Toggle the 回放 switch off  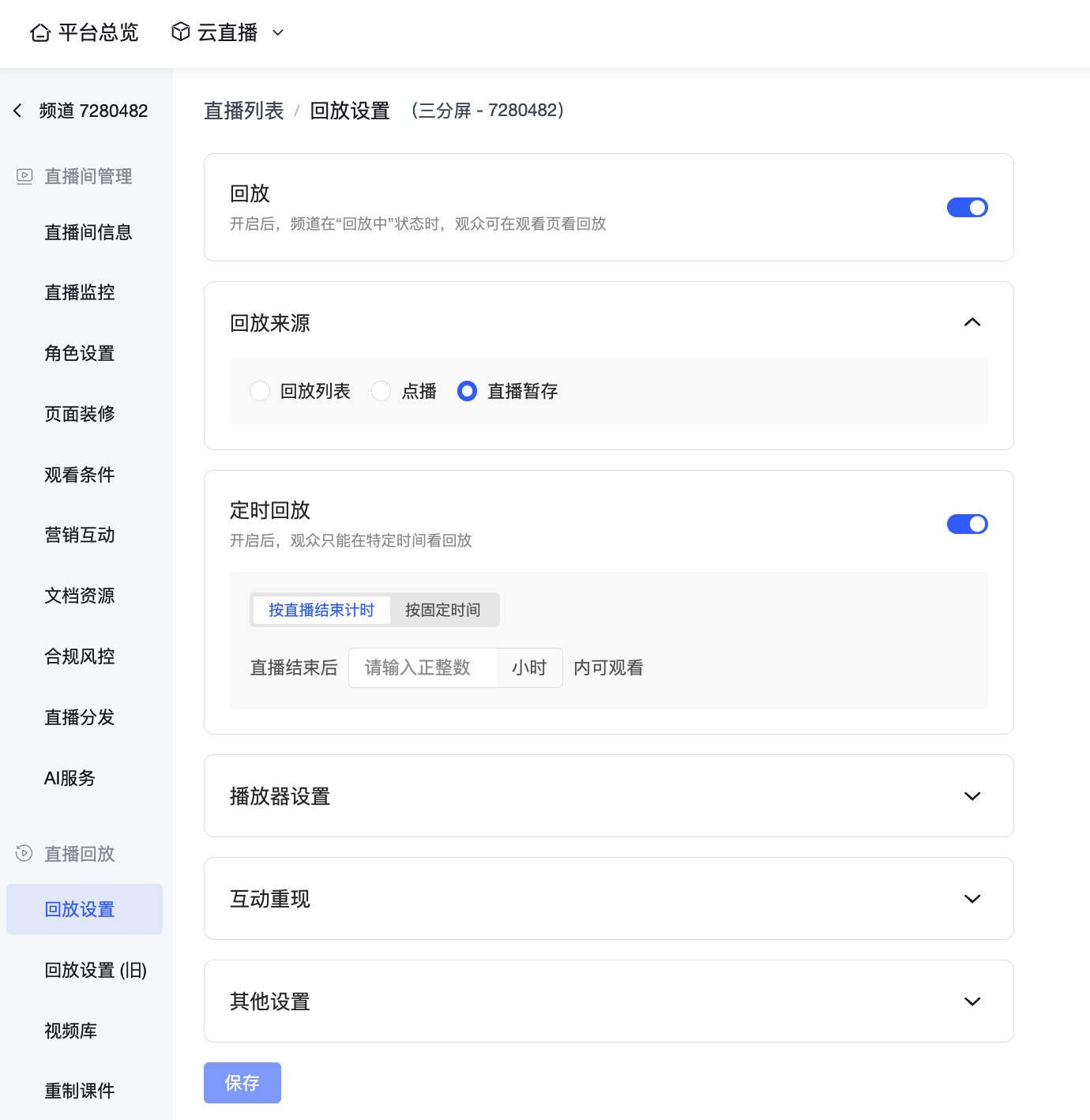coord(968,207)
